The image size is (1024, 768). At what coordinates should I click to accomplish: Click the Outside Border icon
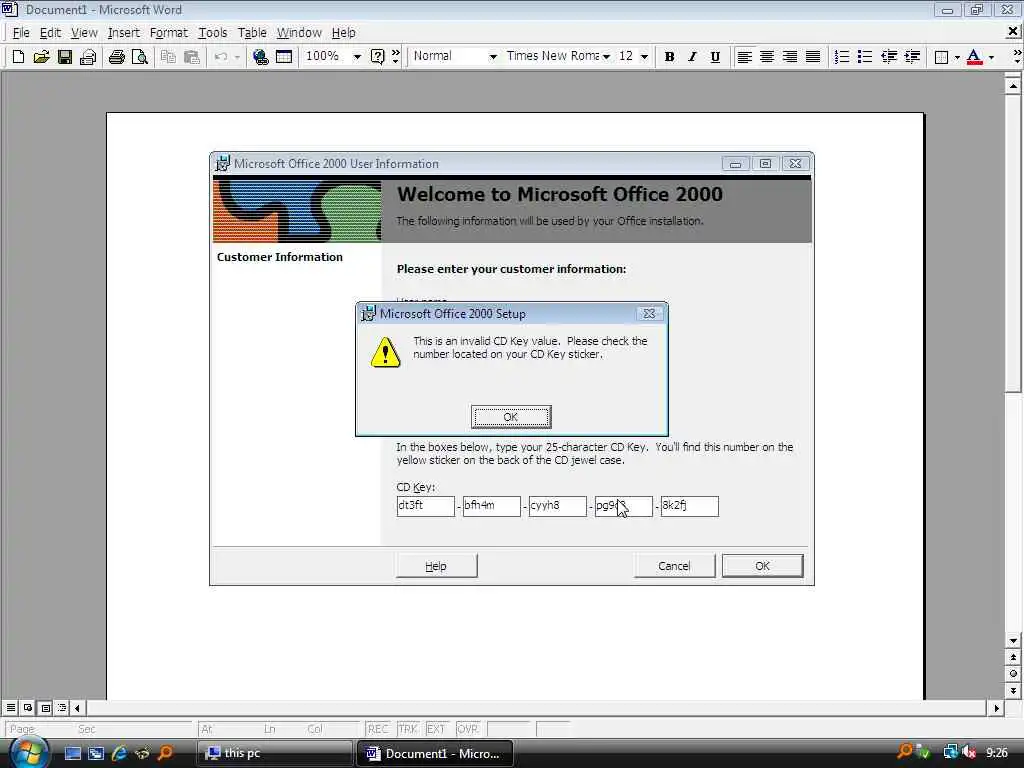point(941,57)
